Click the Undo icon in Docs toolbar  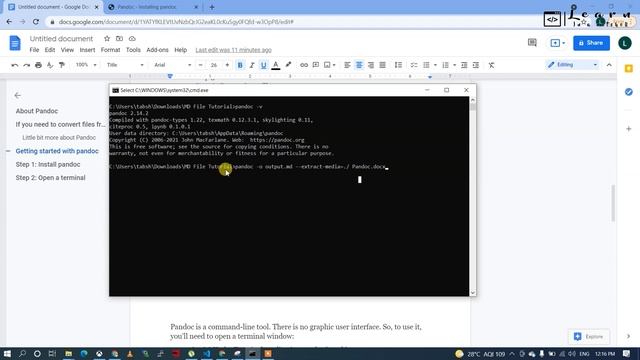click(x=15, y=65)
